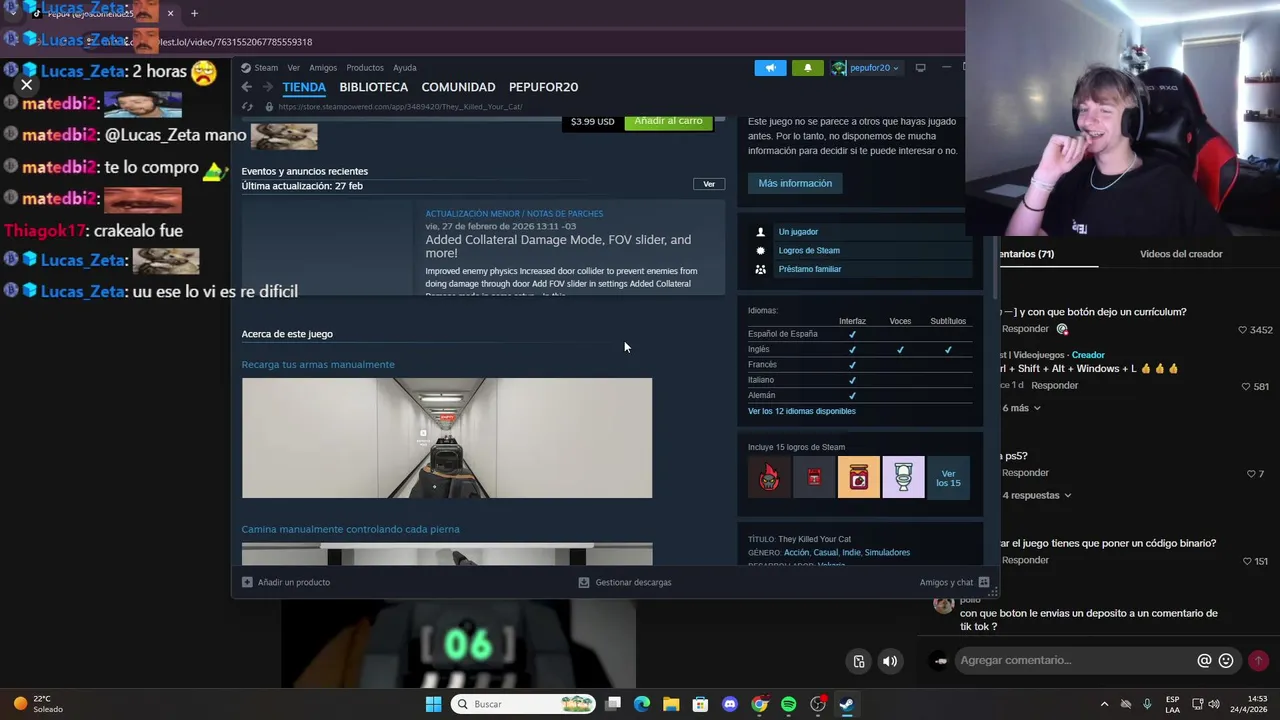This screenshot has width=1280, height=720.
Task: Select TIENDA tab
Action: [x=304, y=87]
